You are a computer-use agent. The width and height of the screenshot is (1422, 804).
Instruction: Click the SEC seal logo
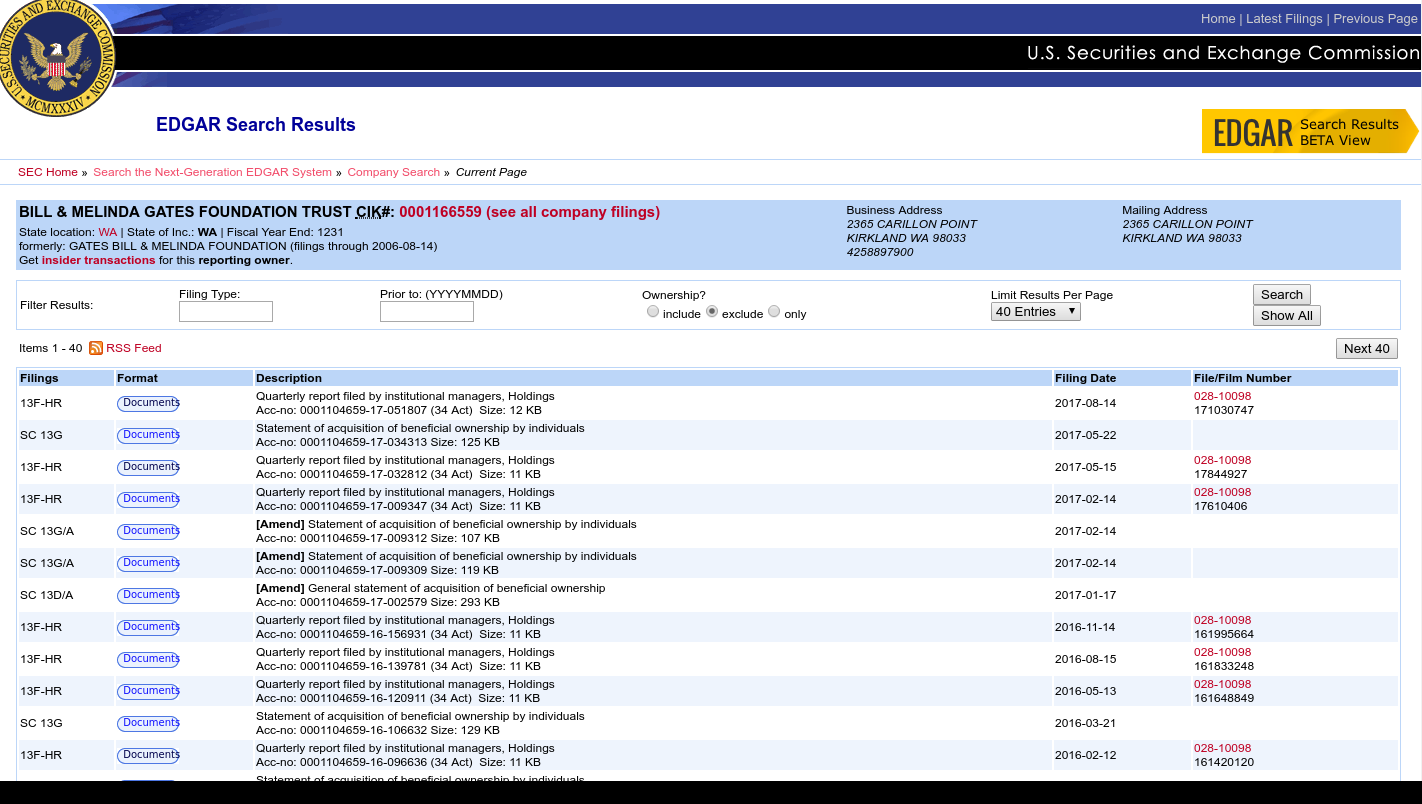coord(56,58)
